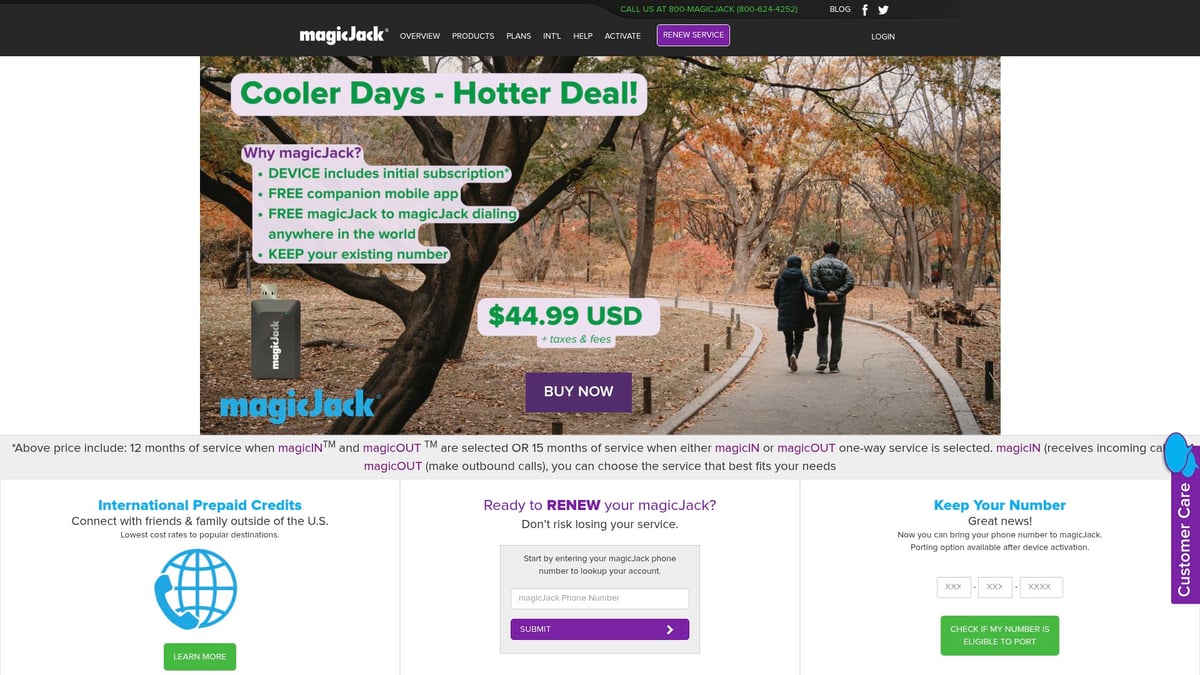The height and width of the screenshot is (675, 1200).
Task: Click Check If My Number Is Eligible button
Action: tap(1000, 635)
